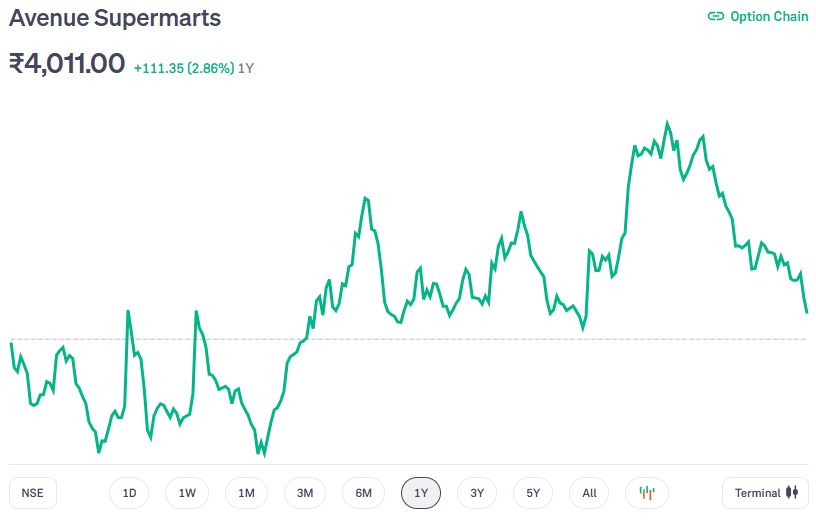Switch chart to 1W range
Viewport: 816px width, 526px height.
tap(187, 493)
